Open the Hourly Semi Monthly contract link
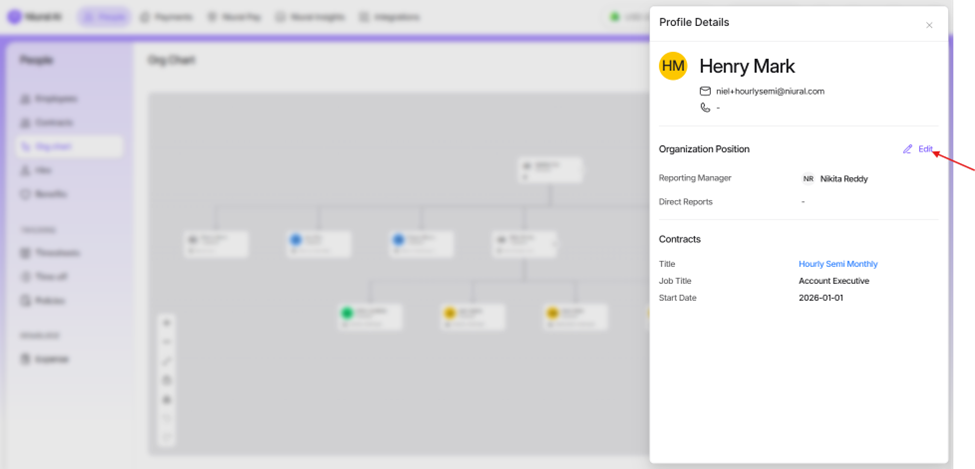 [838, 264]
